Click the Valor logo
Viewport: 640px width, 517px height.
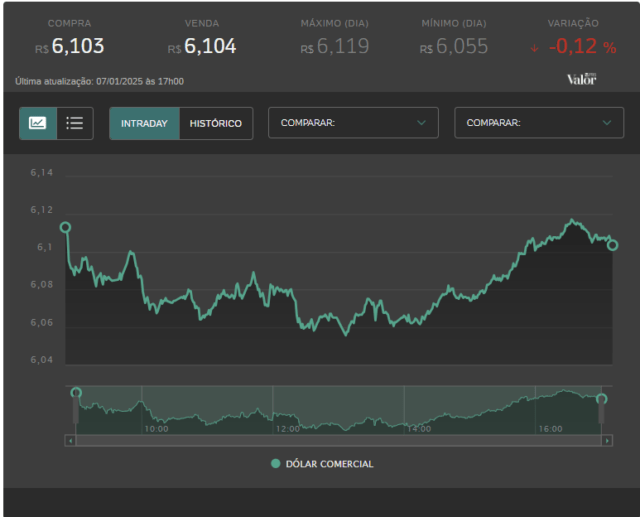(x=581, y=79)
